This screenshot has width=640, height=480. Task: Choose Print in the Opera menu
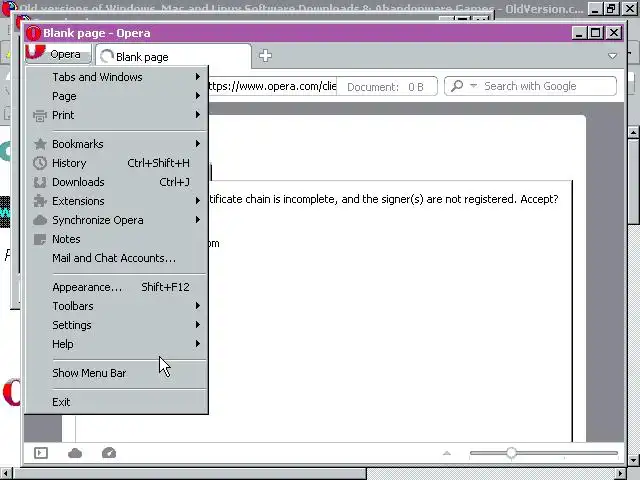point(116,115)
